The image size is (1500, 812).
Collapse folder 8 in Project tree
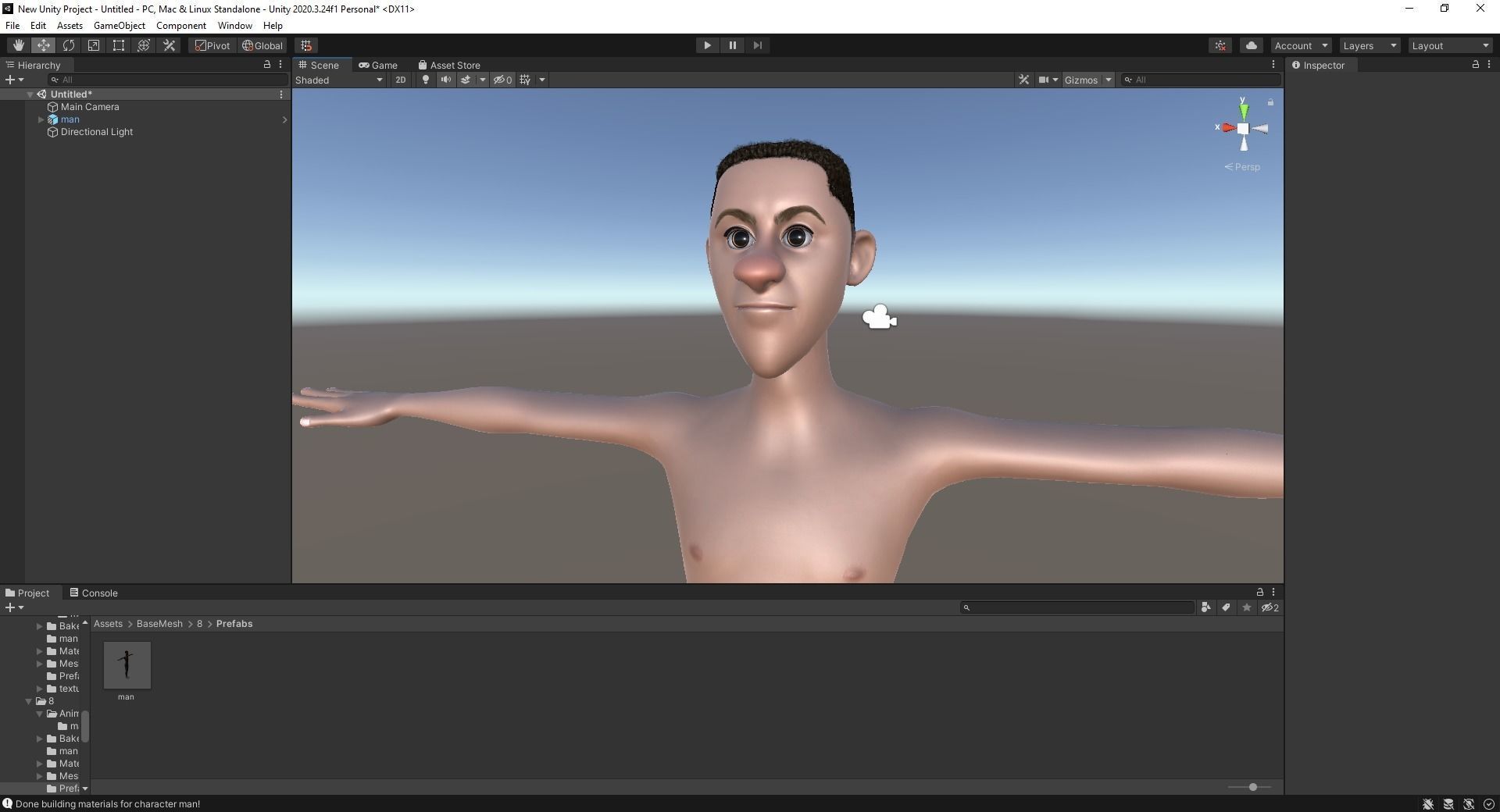(x=29, y=701)
